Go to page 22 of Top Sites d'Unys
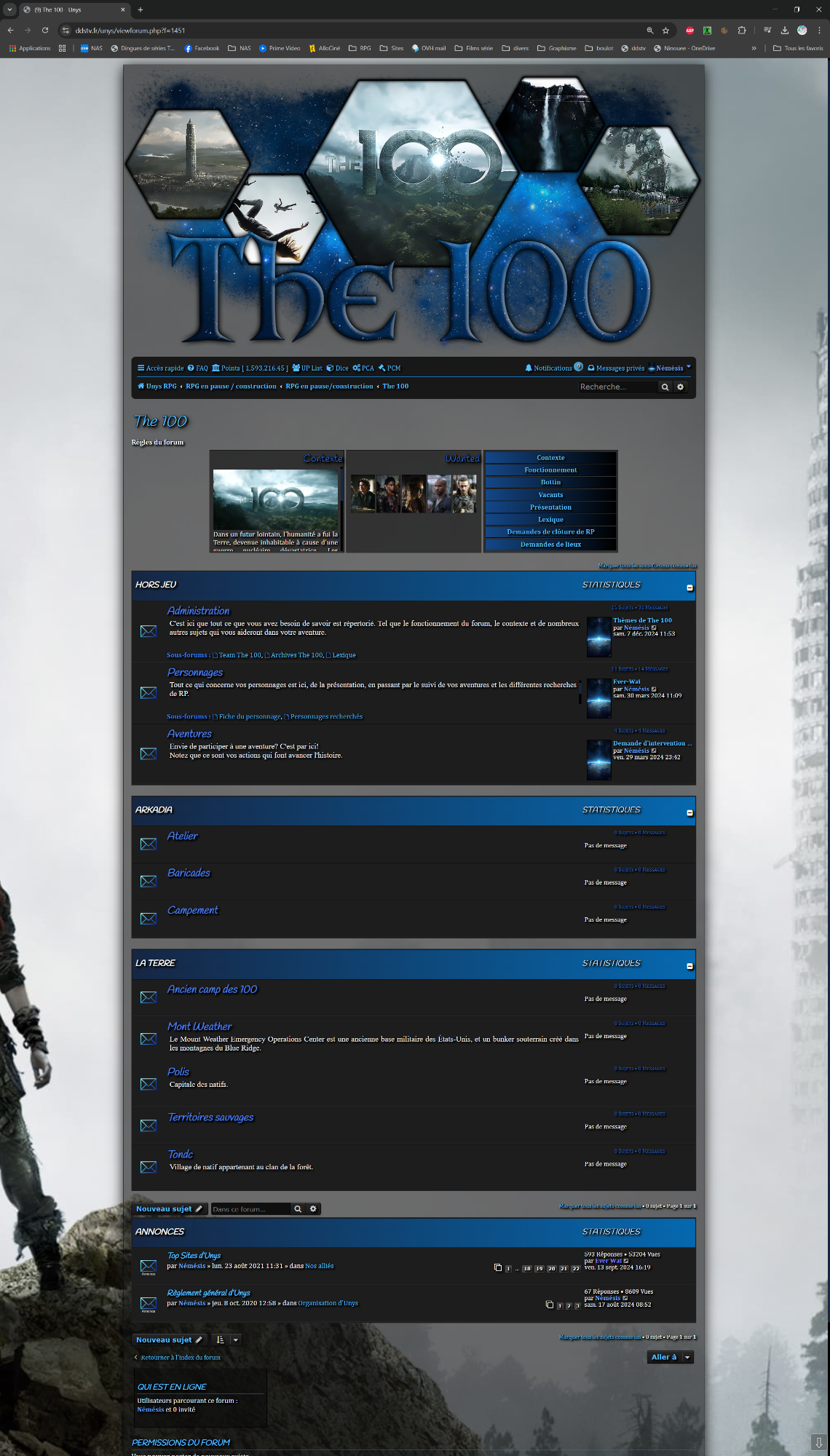830x1456 pixels. 575,1269
